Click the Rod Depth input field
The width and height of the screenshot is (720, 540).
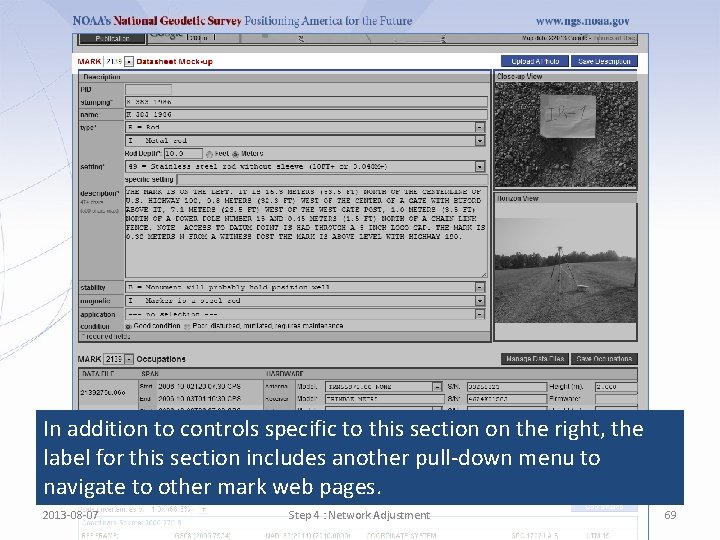coord(183,153)
